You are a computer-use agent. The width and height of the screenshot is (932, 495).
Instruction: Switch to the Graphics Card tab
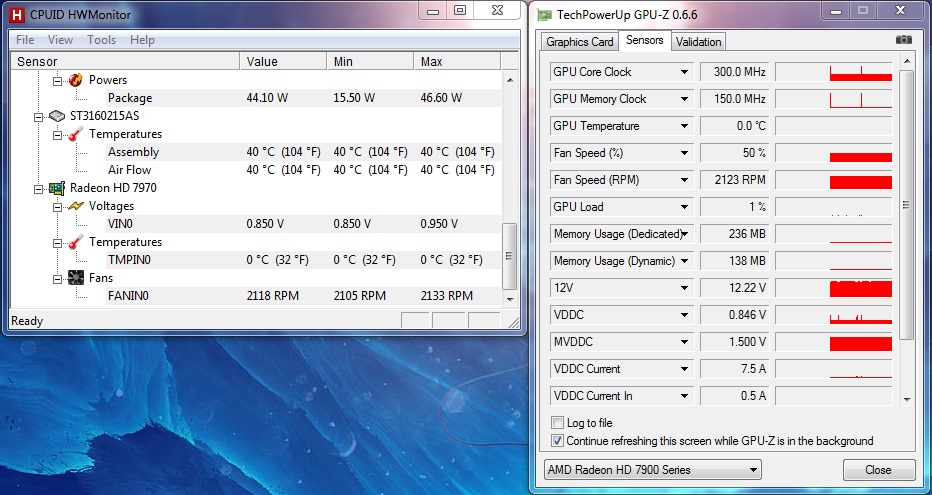[580, 42]
